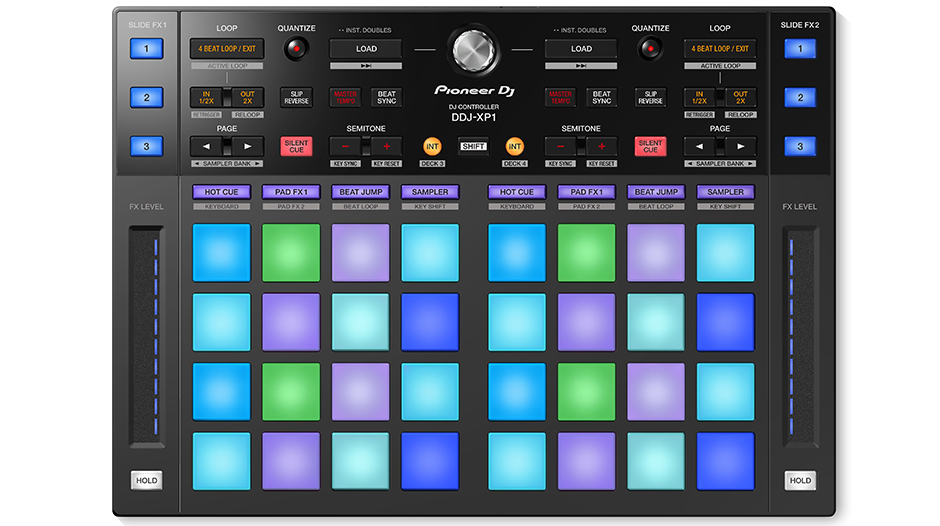Screen dimensions: 940x526
Task: Hit the orange INT button for Deck 4
Action: [514, 146]
